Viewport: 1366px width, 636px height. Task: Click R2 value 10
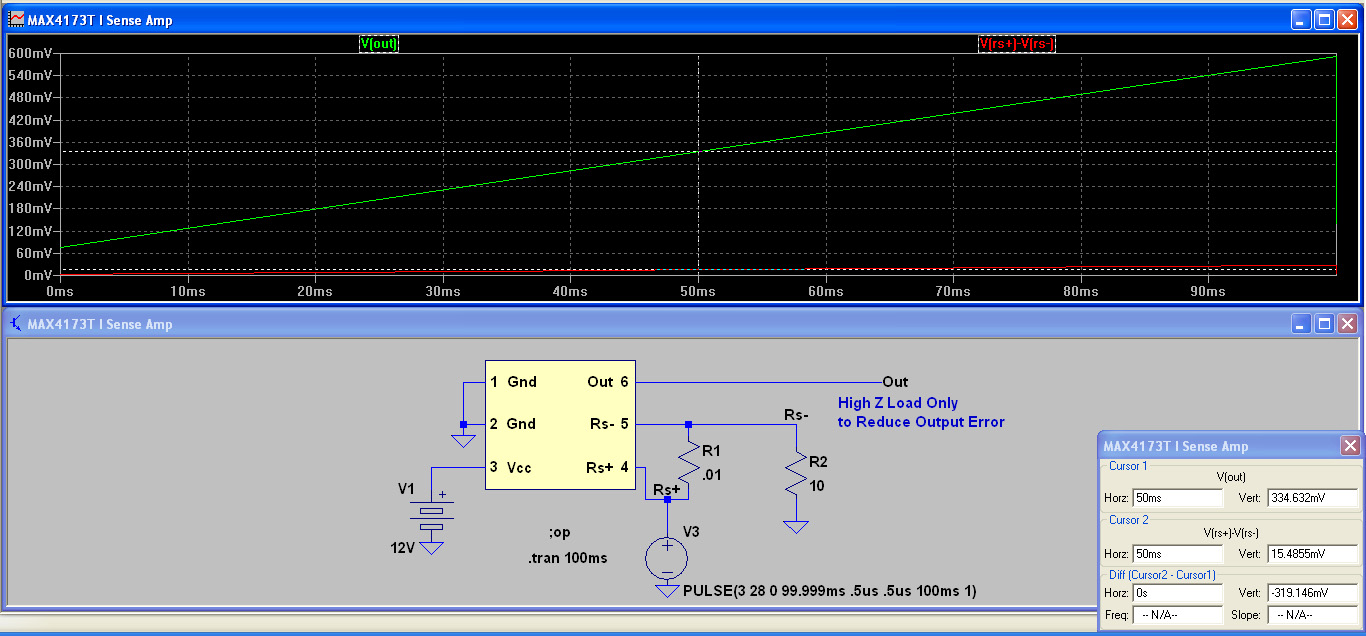click(817, 485)
